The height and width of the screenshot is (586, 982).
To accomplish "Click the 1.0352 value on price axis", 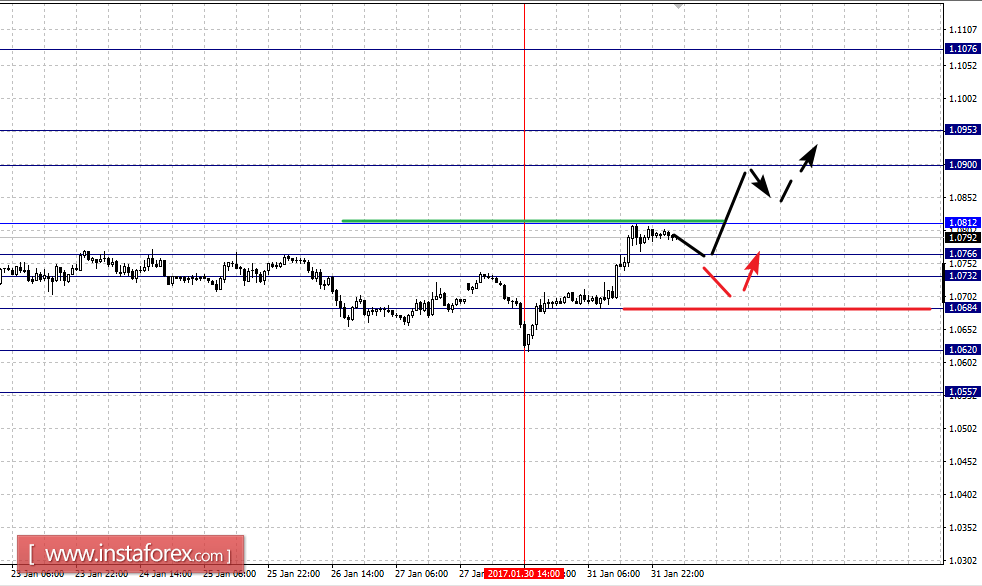I will pyautogui.click(x=963, y=528).
